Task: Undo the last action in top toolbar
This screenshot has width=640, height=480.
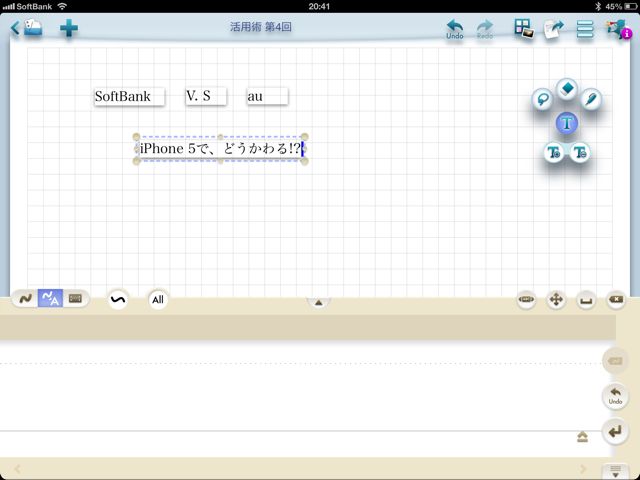Action: (x=455, y=29)
